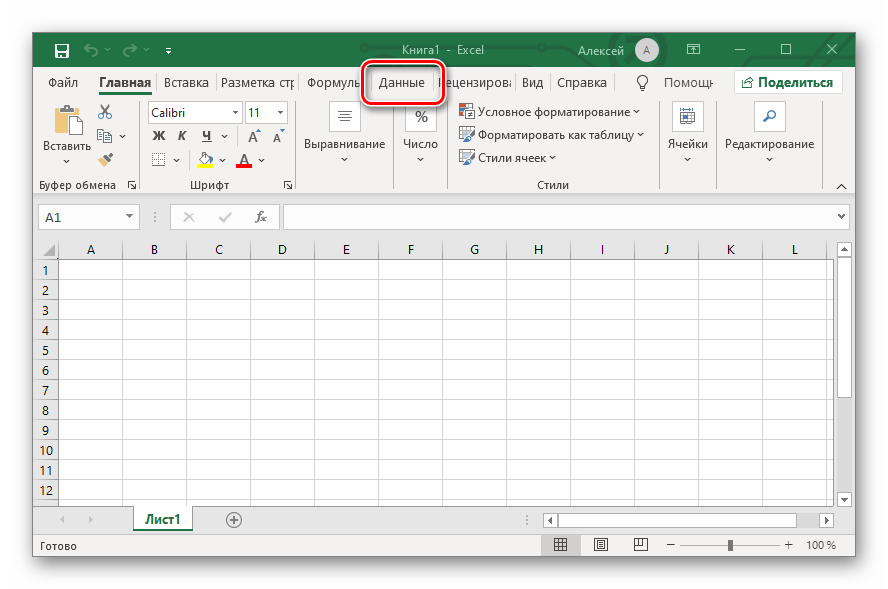The height and width of the screenshot is (589, 888).
Task: Click the Insert Function fx icon
Action: 261,217
